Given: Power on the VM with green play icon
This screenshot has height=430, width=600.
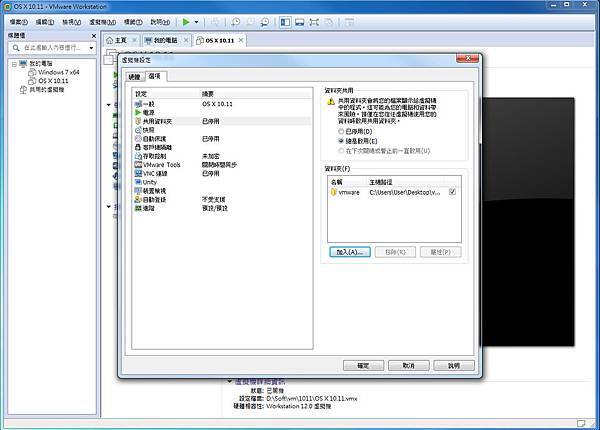Looking at the screenshot, I should [x=186, y=22].
